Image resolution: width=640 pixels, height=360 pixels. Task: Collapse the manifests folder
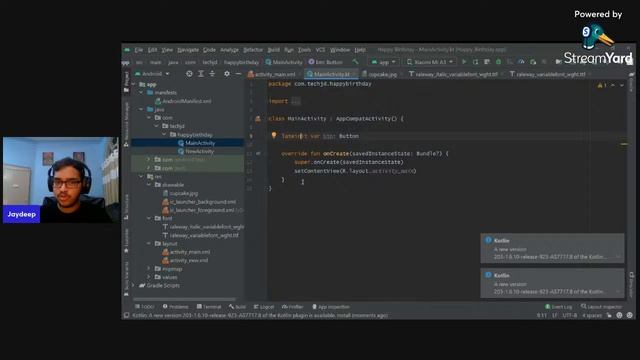[141, 93]
